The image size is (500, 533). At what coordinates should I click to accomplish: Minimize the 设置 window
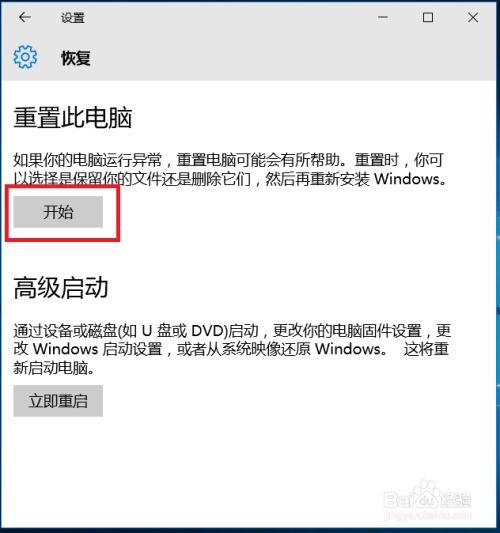383,17
